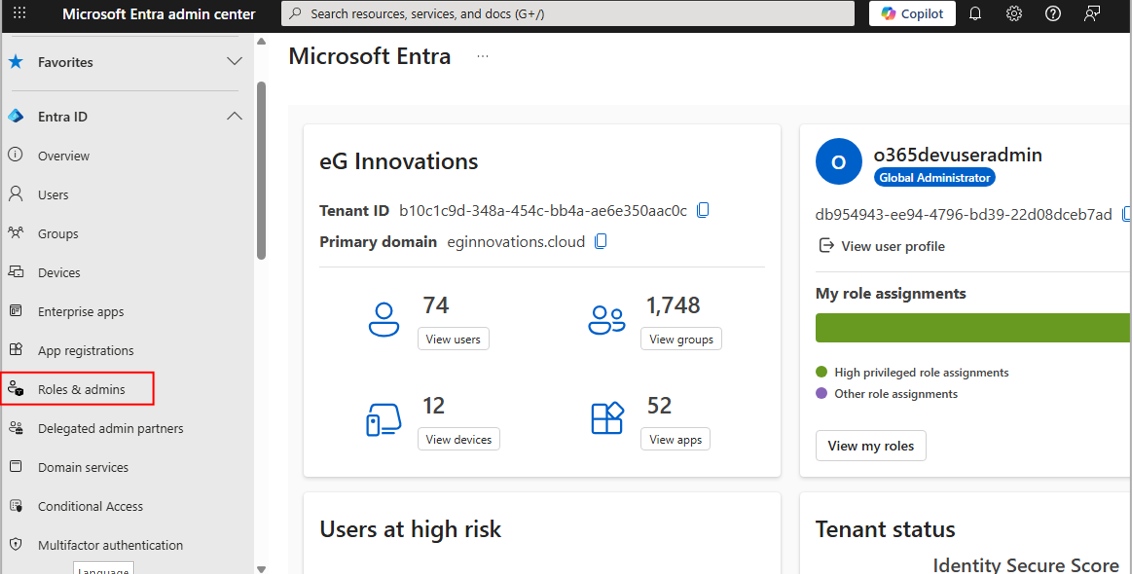Select Enterprise apps in navigation
The width and height of the screenshot is (1133, 574).
[81, 311]
